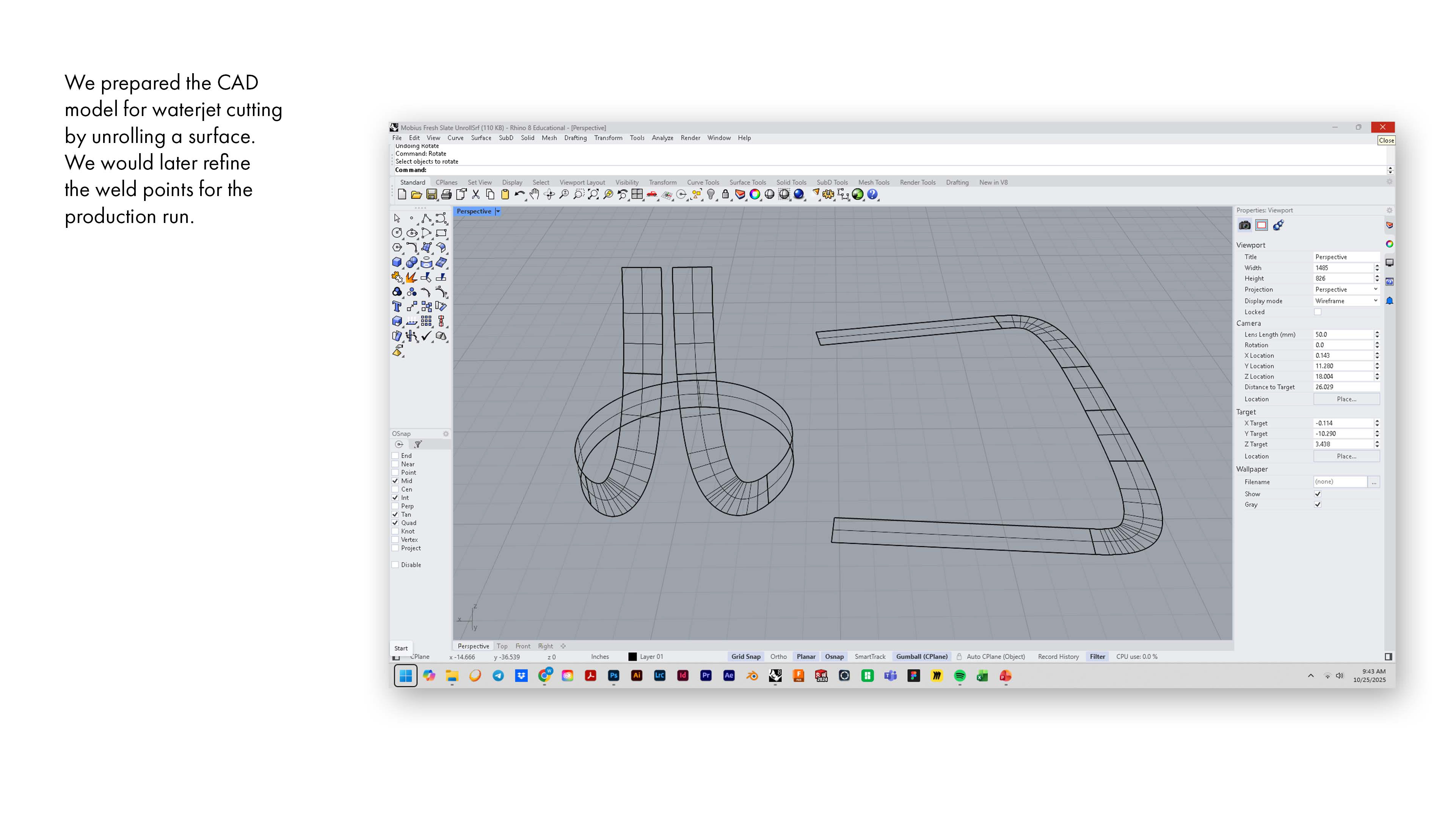
Task: Uncheck the Quad osnap option
Action: (395, 523)
